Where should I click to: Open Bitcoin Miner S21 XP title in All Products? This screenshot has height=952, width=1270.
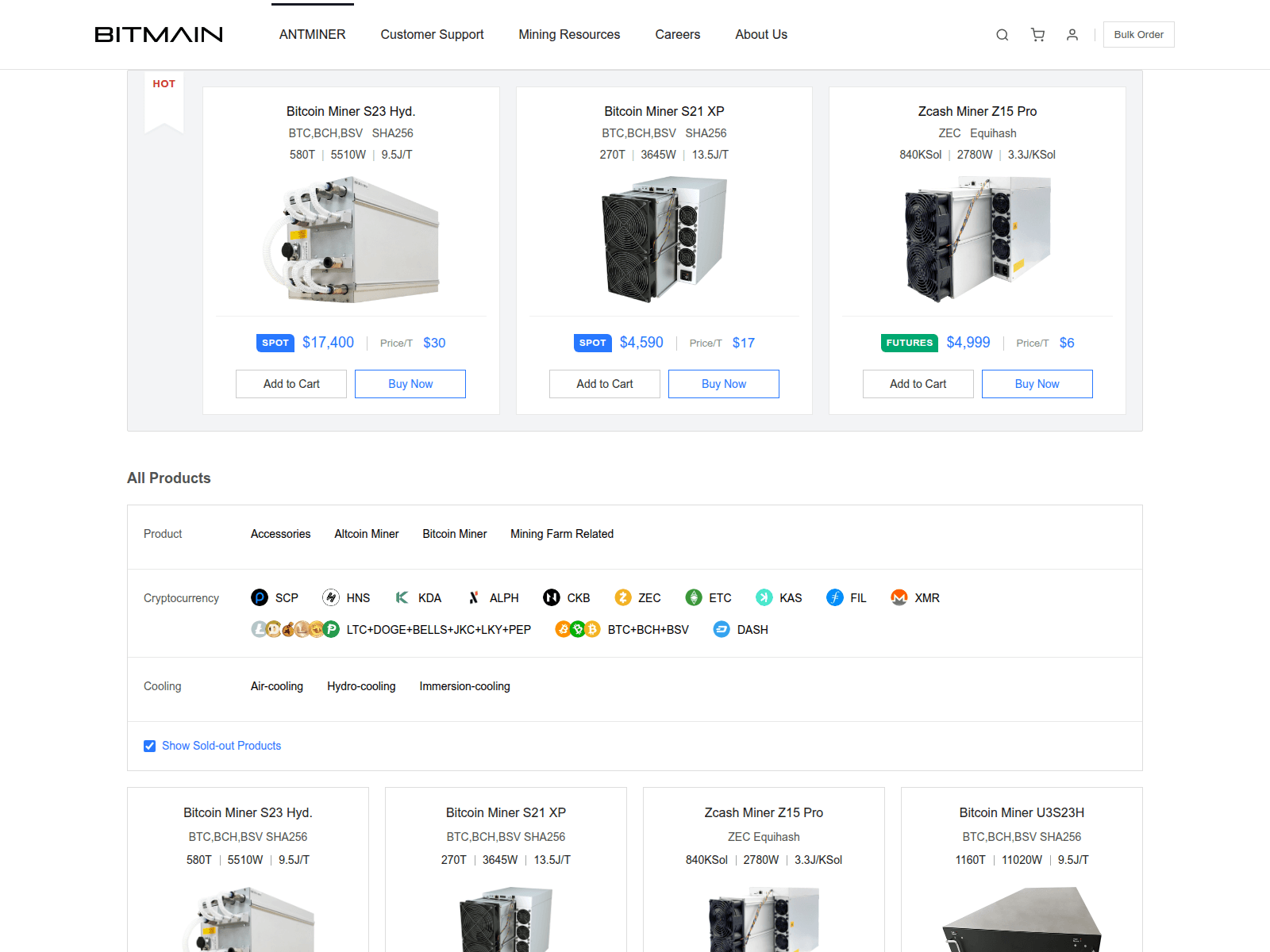click(x=506, y=812)
